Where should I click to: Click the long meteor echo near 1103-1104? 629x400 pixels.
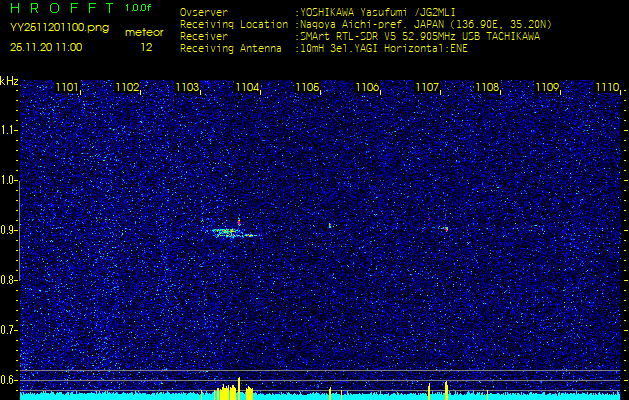pyautogui.click(x=233, y=233)
